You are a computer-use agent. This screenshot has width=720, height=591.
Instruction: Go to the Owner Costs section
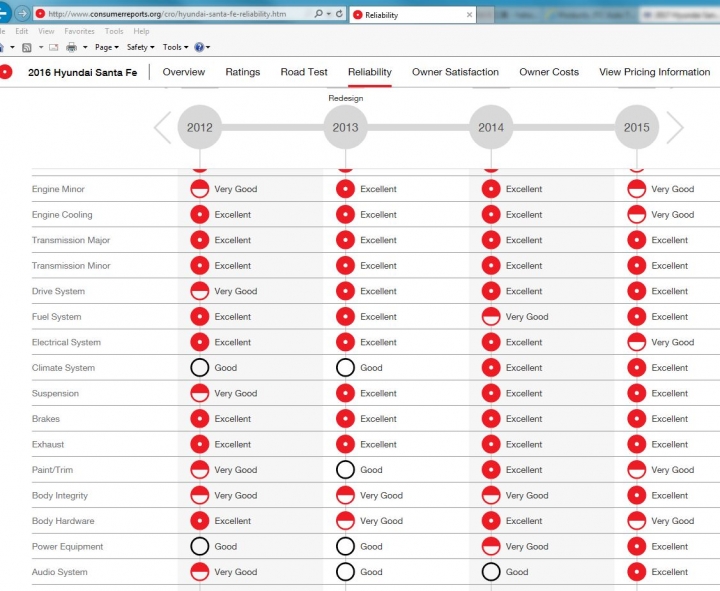[549, 72]
